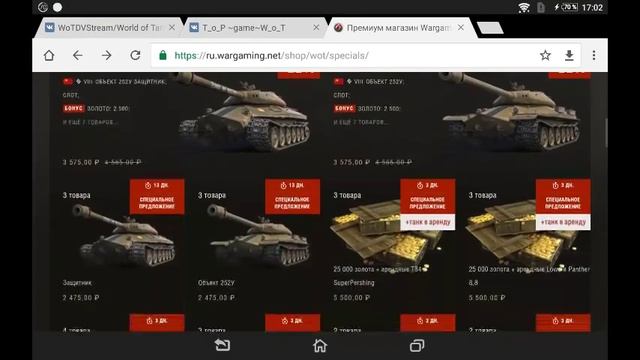
Task: Tap the 3 575,00 ₽ price of the Объект 252У bundle
Action: 351,162
